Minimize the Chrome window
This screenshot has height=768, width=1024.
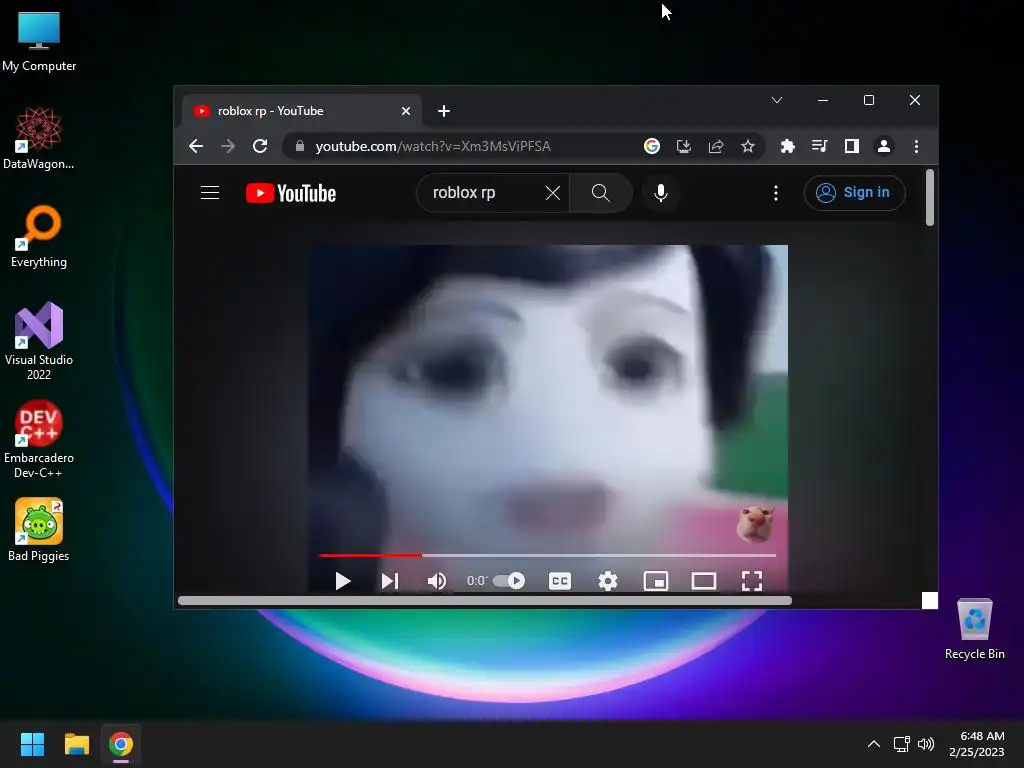823,100
